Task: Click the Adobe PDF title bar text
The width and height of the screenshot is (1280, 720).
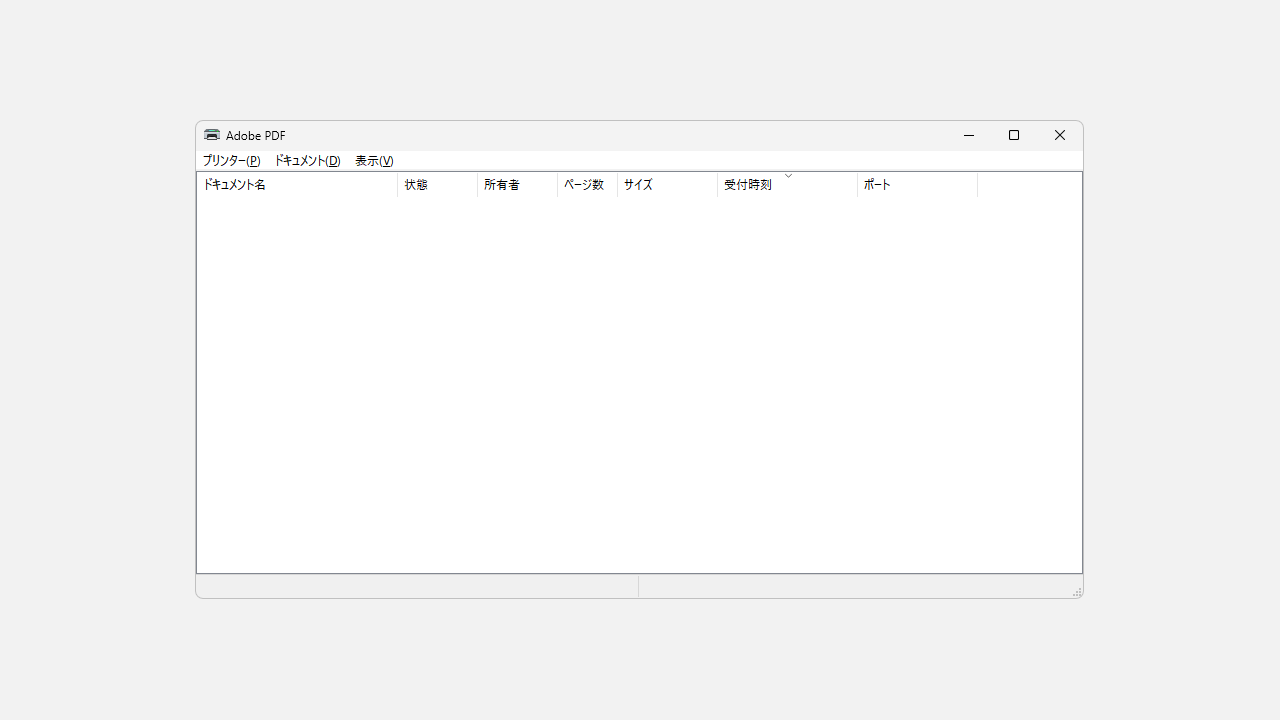Action: pyautogui.click(x=256, y=136)
